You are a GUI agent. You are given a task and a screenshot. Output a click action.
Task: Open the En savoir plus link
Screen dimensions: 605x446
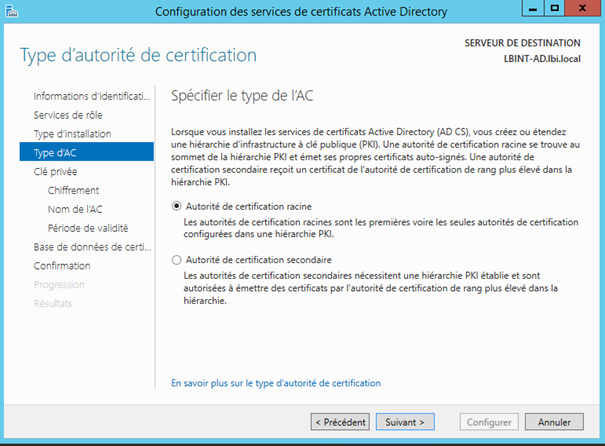pyautogui.click(x=276, y=383)
